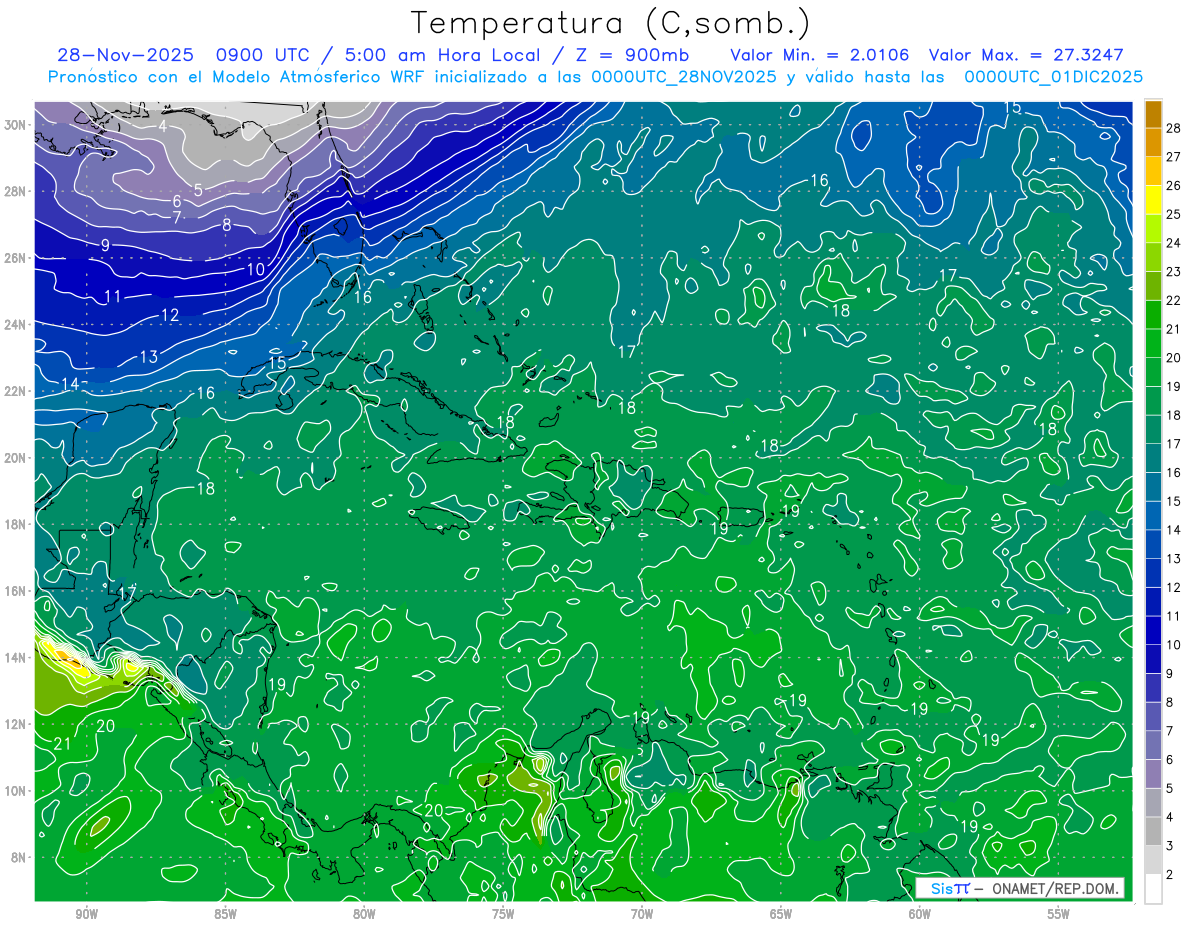Screen dimensions: 1200x927
Task: Click the '30N' latitude axis label
Action: 16,124
